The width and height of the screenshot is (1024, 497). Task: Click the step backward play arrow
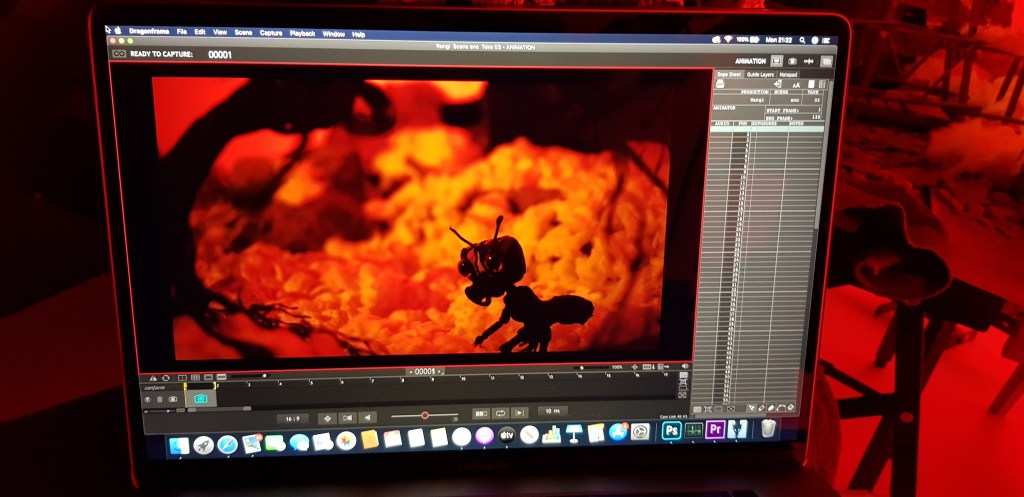coord(368,417)
